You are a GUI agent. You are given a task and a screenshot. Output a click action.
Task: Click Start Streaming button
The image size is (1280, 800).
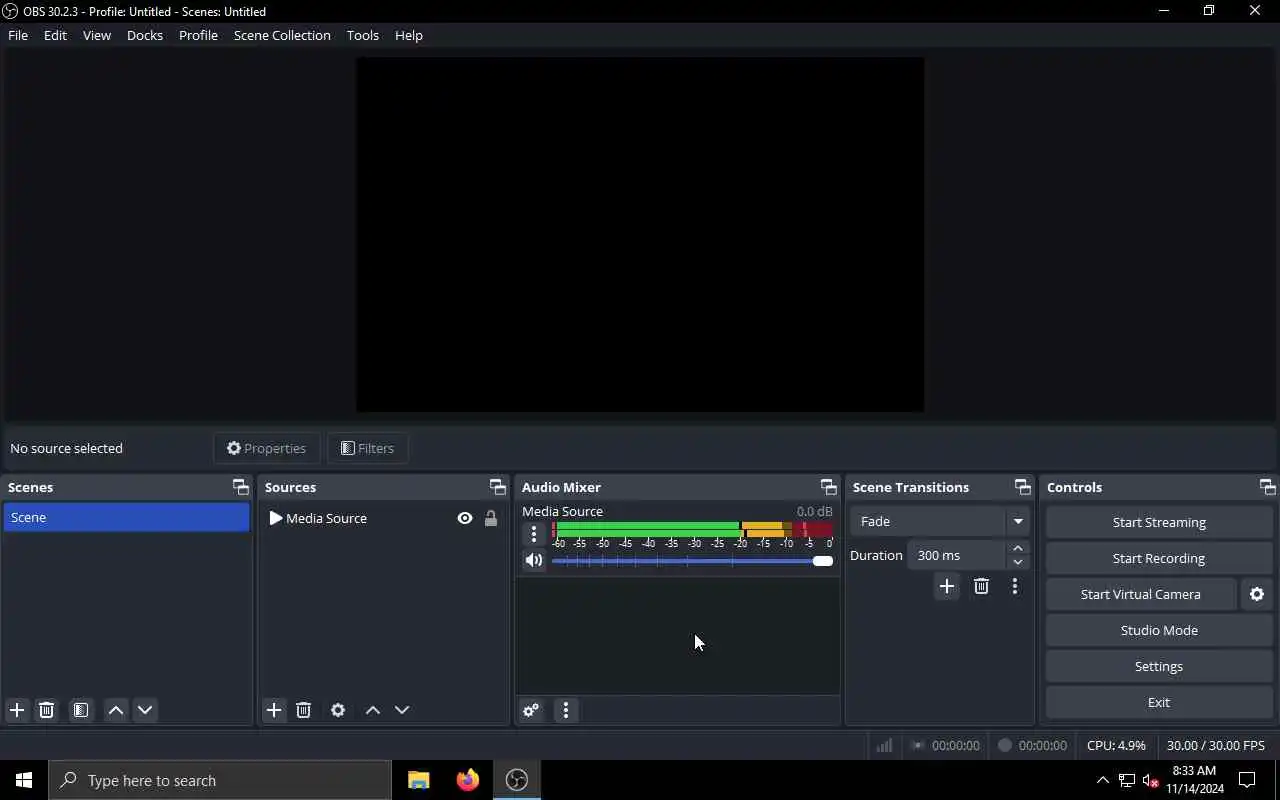[1159, 522]
